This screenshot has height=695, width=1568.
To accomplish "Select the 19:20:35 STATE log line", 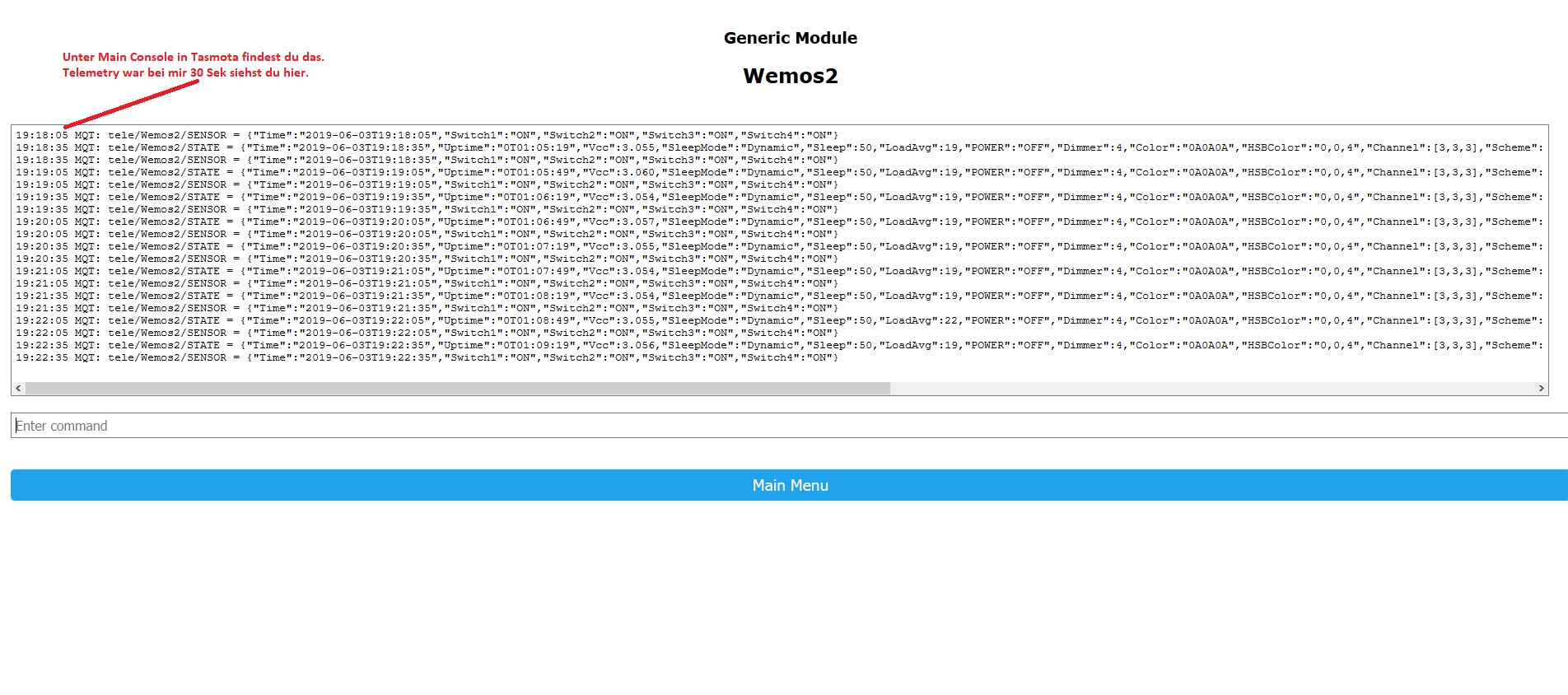I will coord(779,246).
